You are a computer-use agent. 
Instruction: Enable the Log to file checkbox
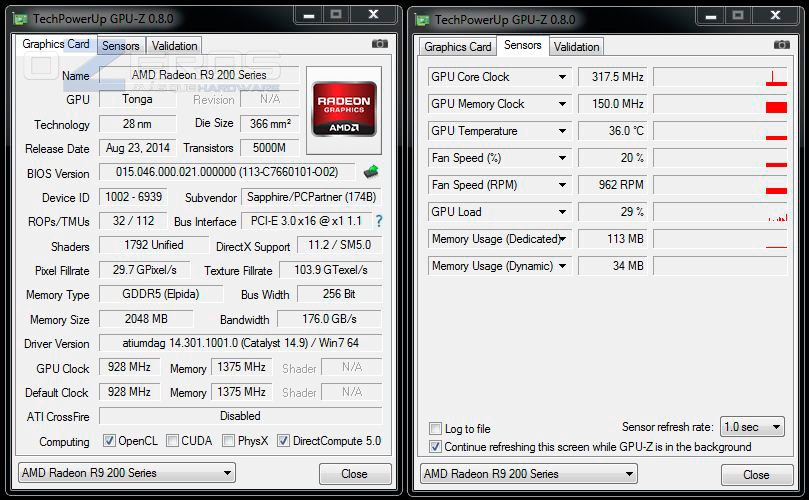tap(435, 429)
